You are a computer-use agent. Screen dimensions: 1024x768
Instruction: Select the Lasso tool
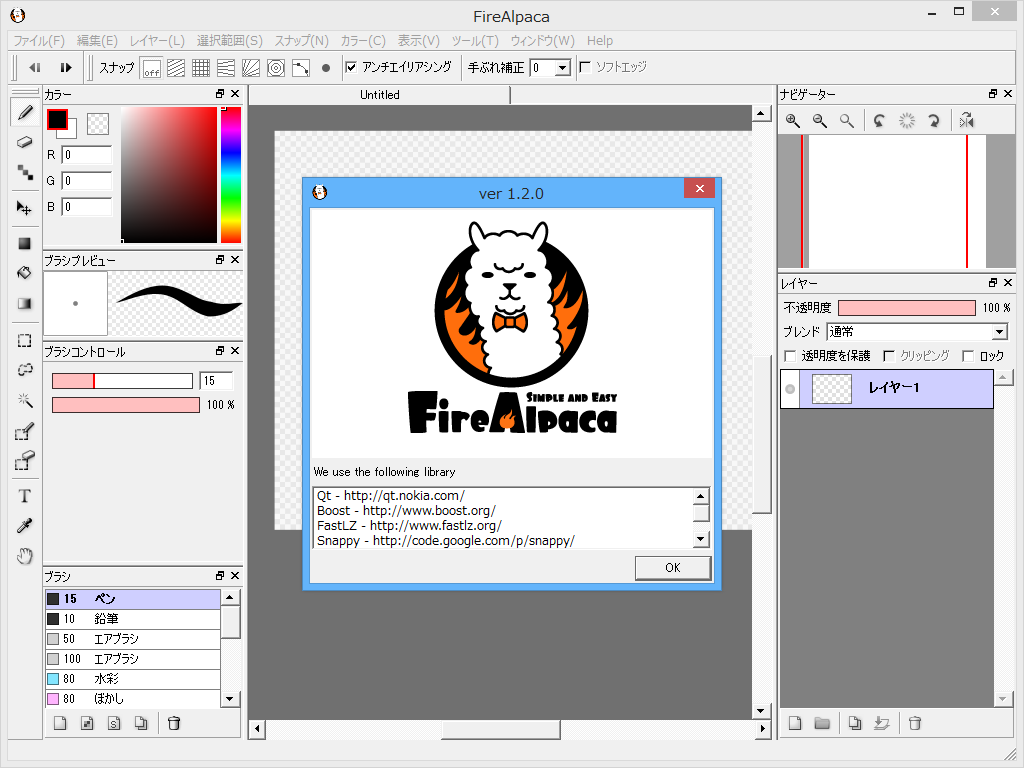(x=25, y=370)
